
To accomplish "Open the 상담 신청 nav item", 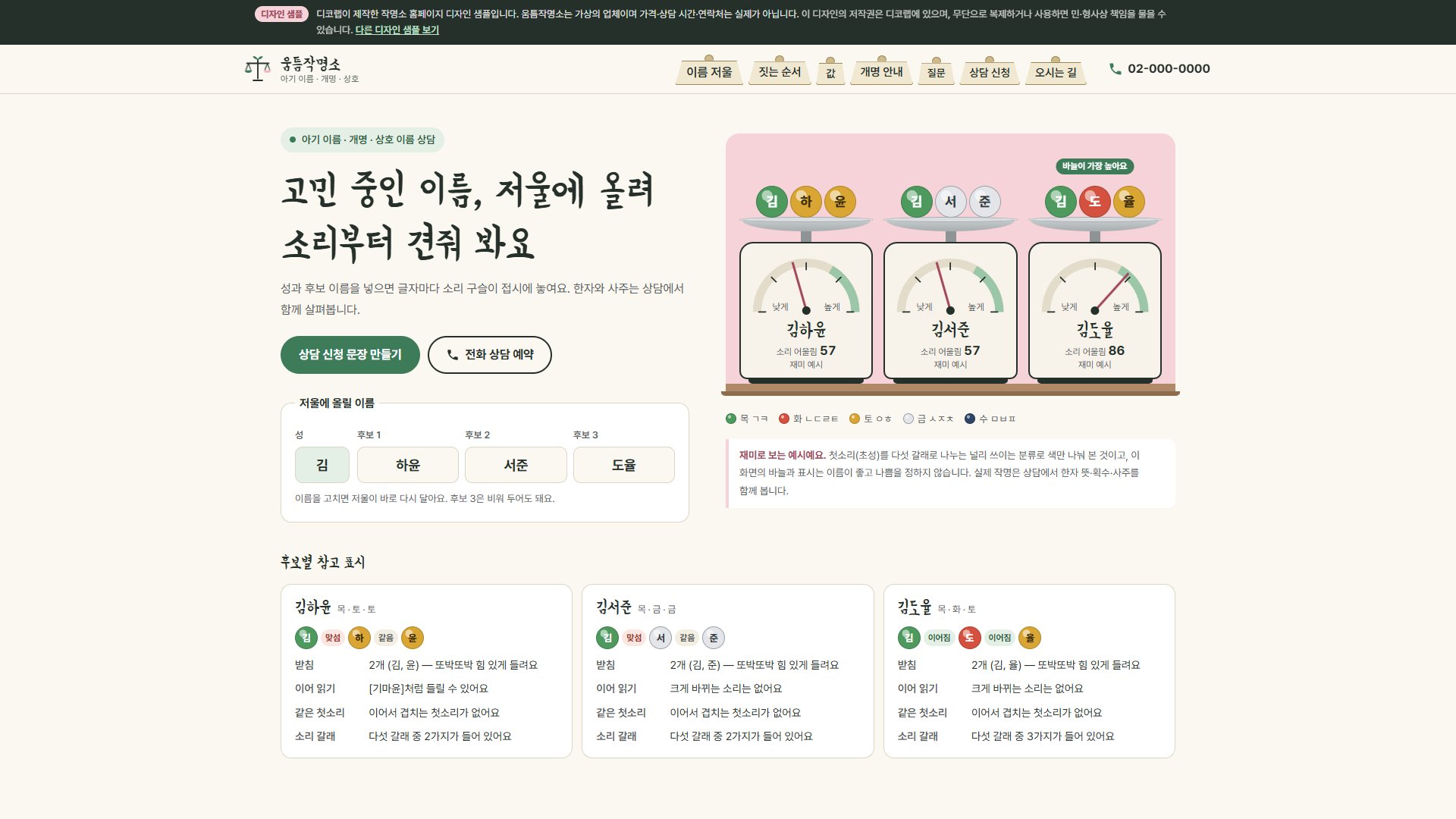I will (990, 73).
